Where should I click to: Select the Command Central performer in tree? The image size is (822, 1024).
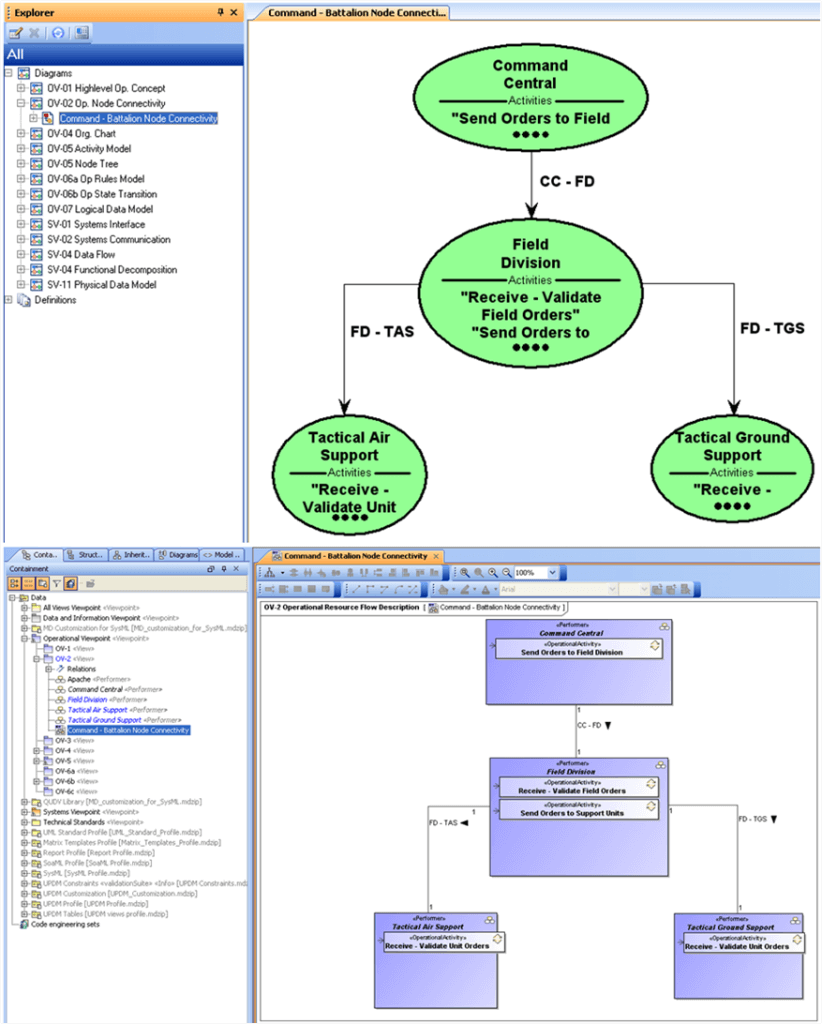coord(95,689)
